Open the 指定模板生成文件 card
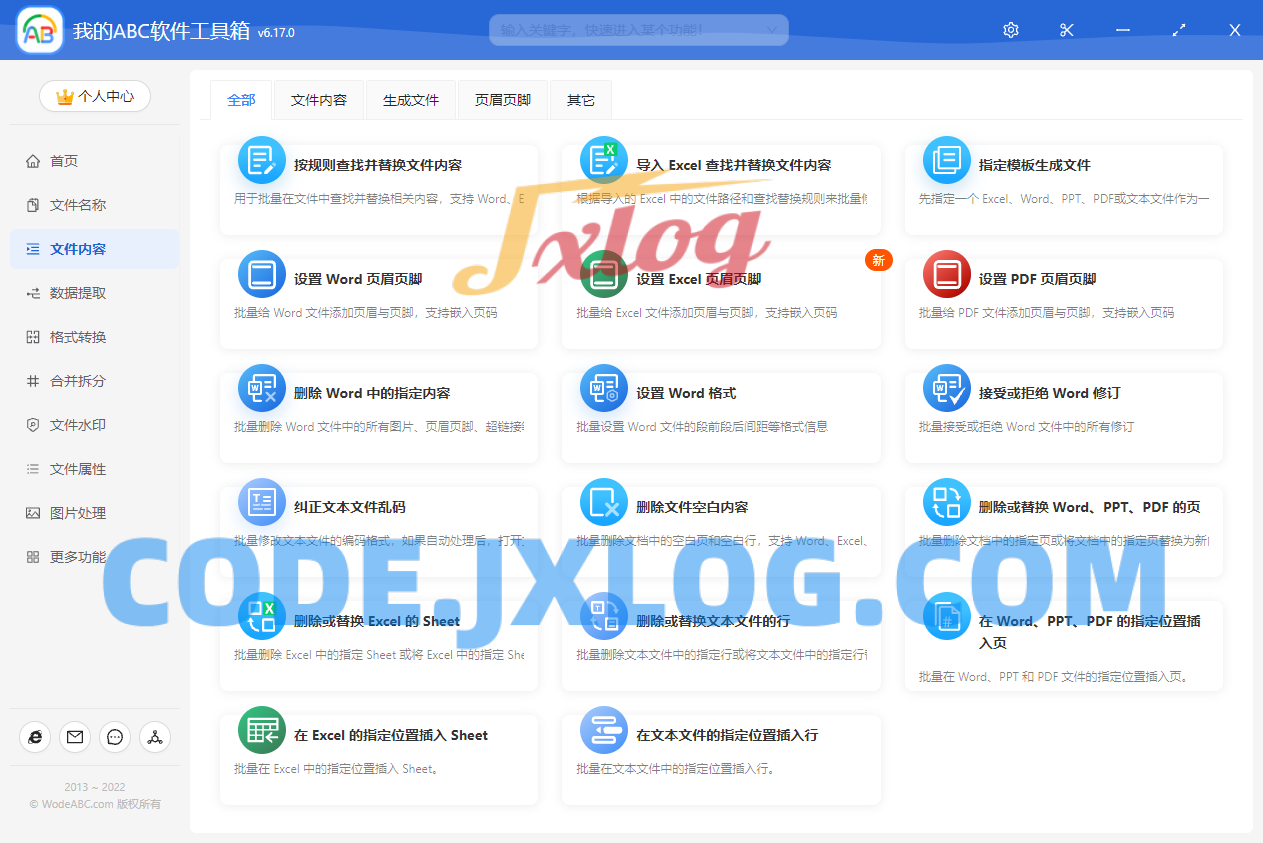Screen dimensions: 1263x843 pos(1063,189)
